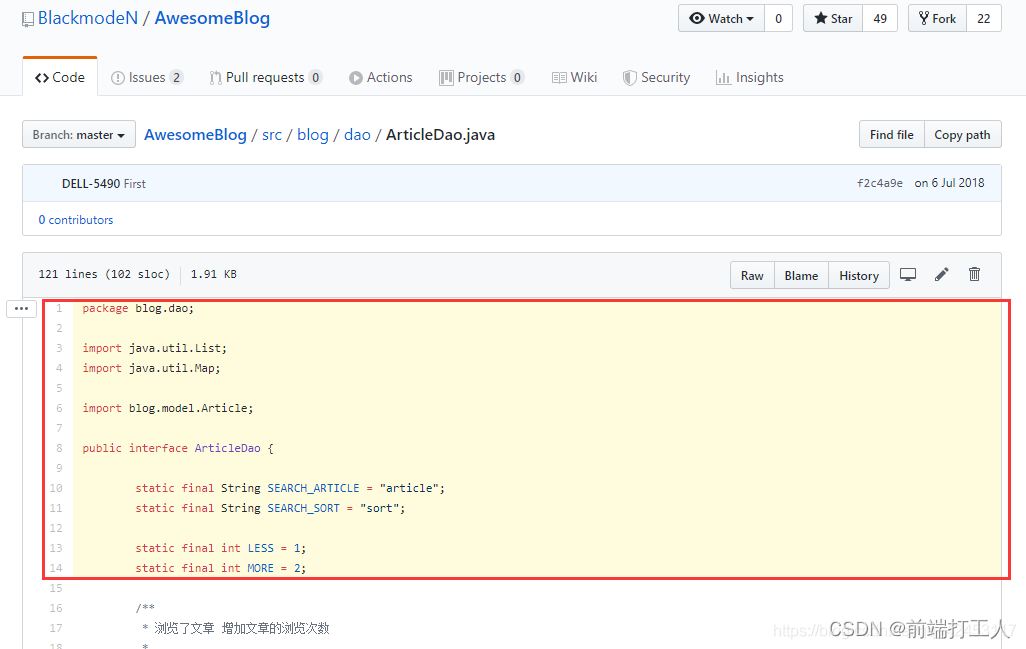Go to the Actions tab
This screenshot has height=649, width=1026.
tap(381, 77)
